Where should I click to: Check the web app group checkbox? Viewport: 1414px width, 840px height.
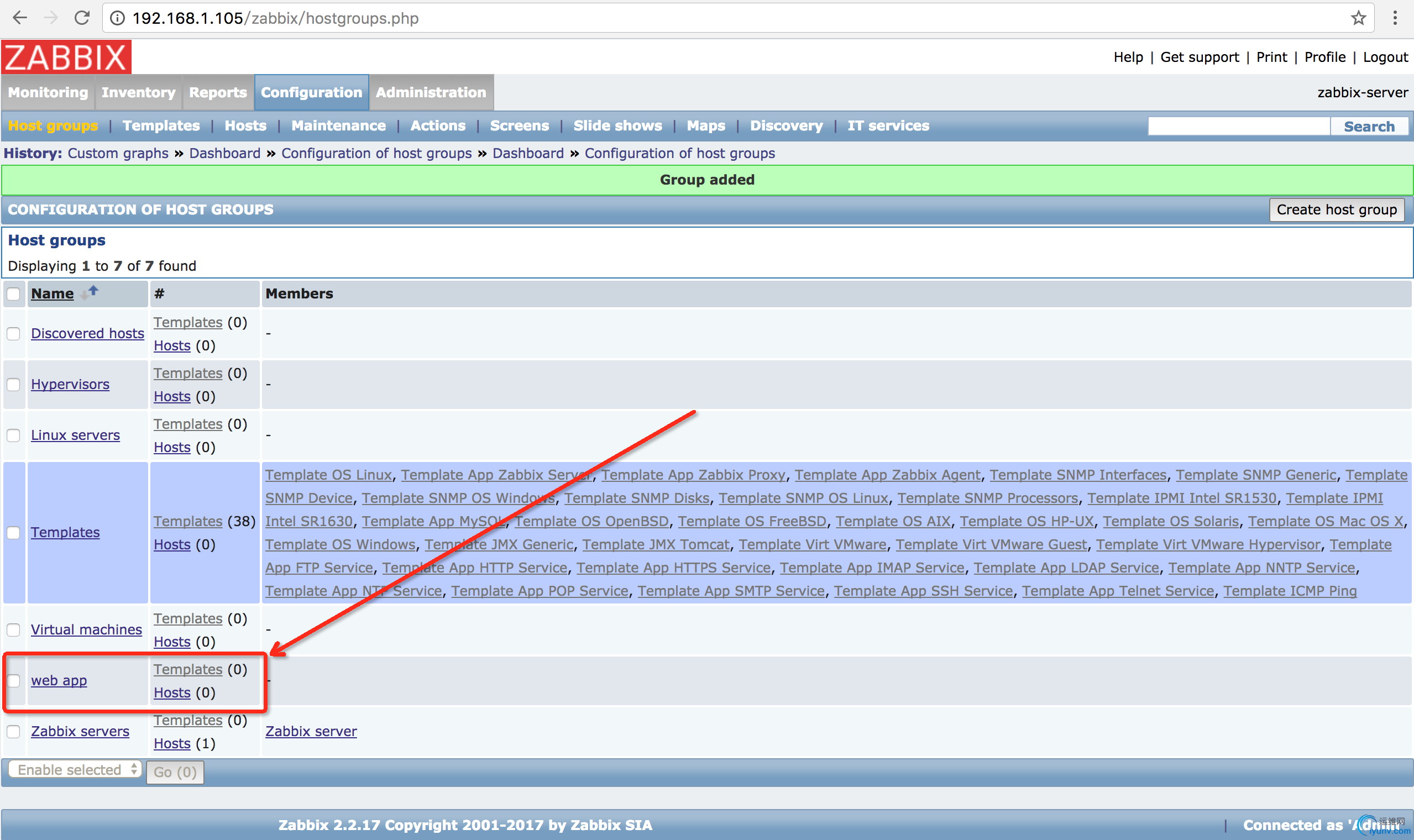14,680
